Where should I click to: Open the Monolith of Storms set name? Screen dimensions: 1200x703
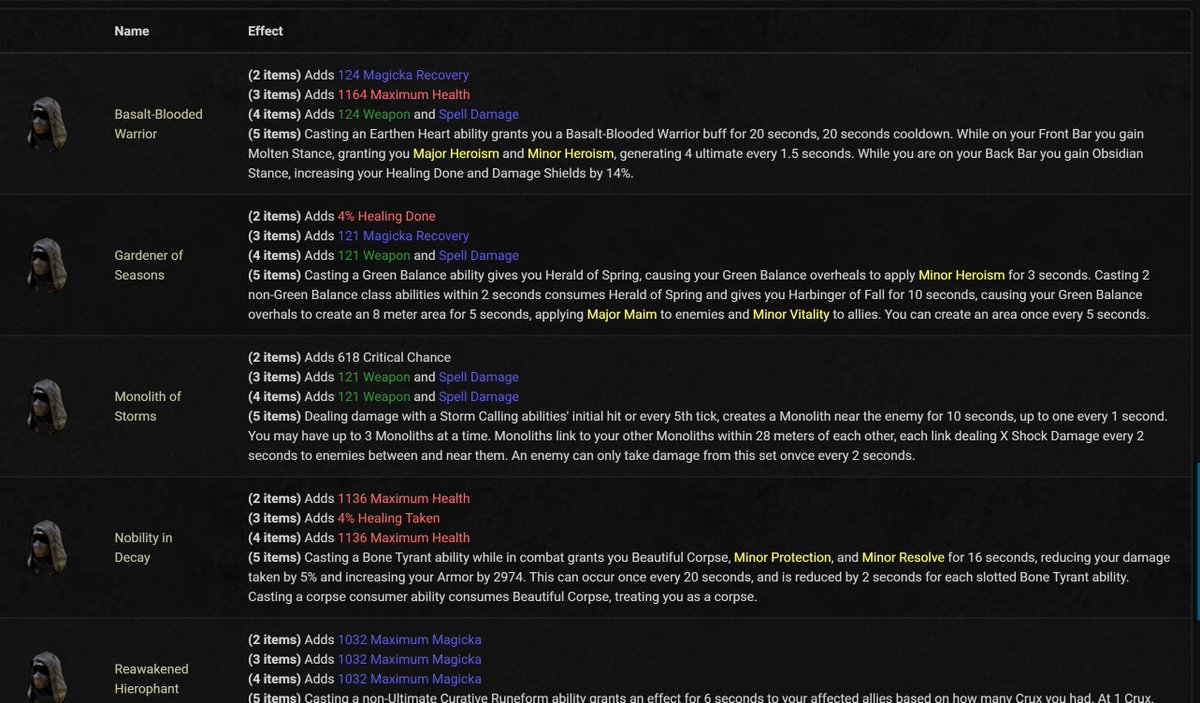(148, 406)
